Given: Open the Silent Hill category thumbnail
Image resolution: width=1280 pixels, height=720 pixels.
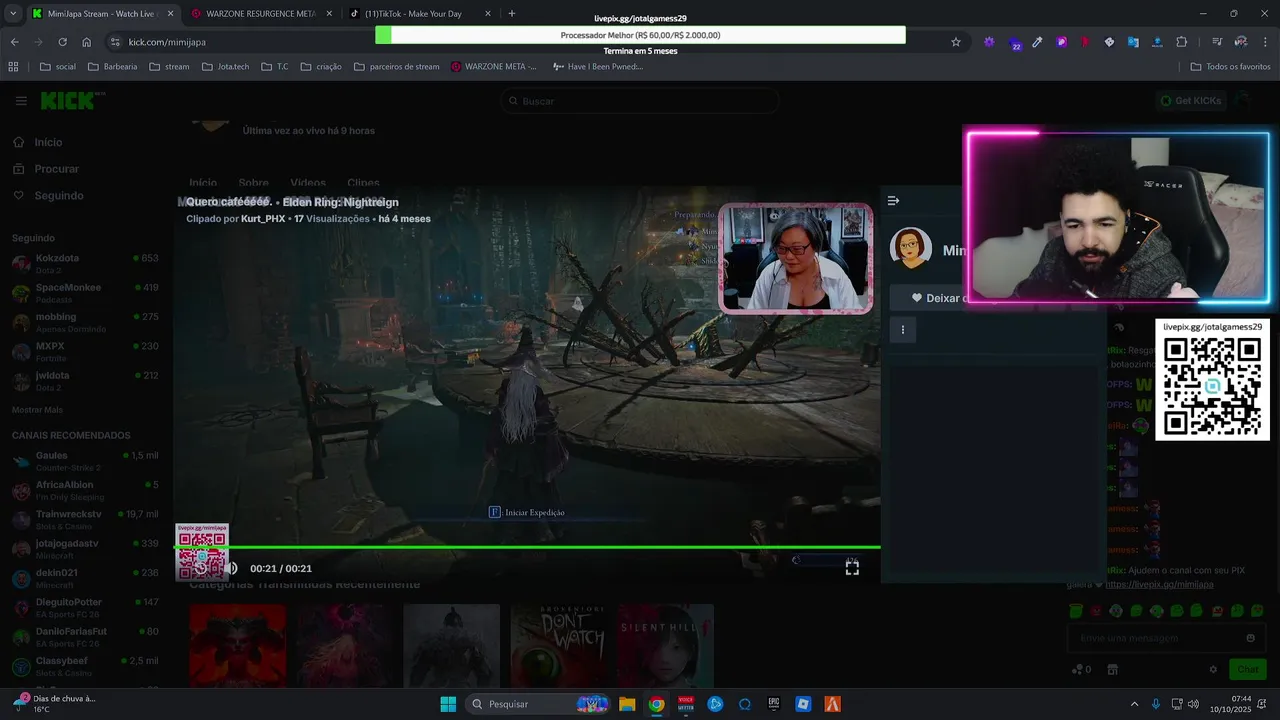Looking at the screenshot, I should pyautogui.click(x=665, y=645).
